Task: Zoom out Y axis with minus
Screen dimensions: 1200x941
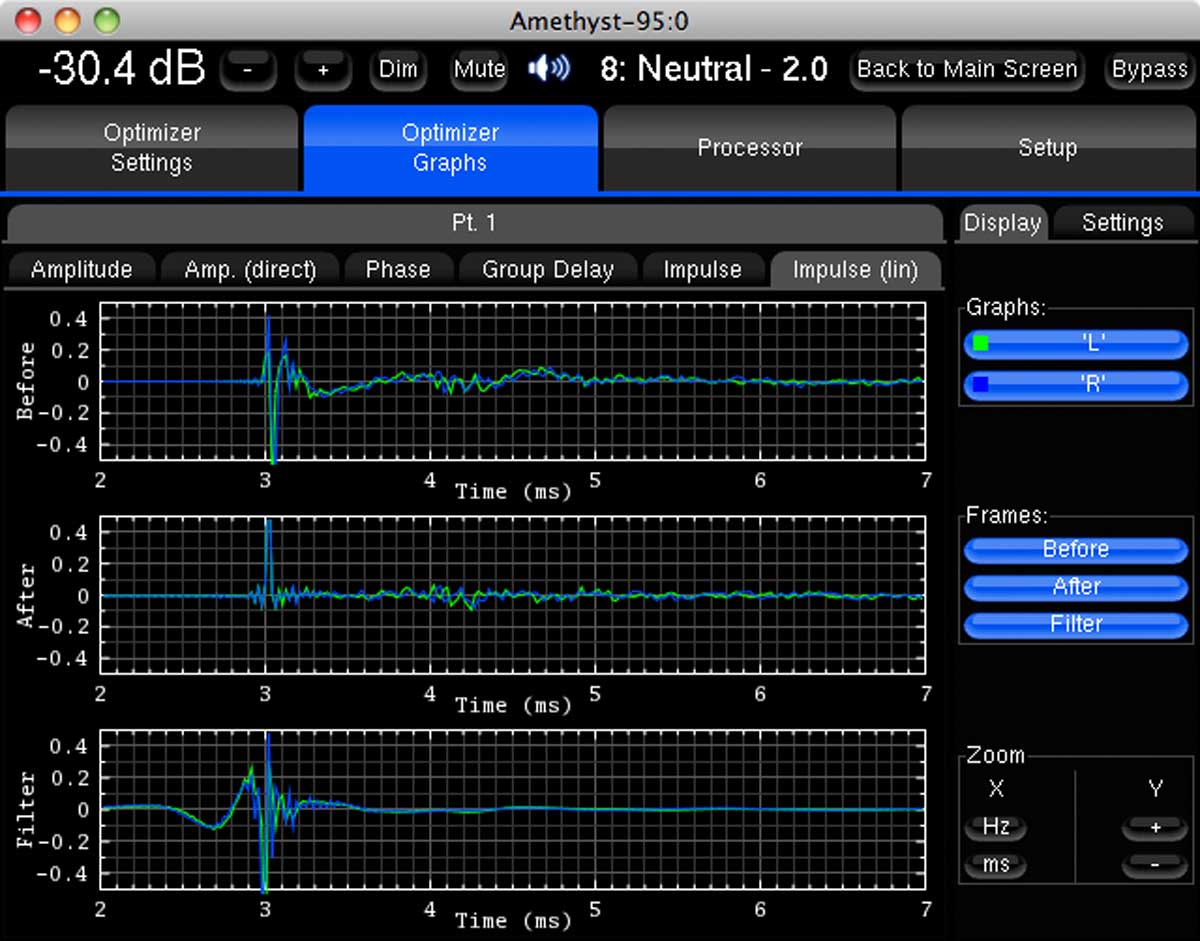Action: [x=1154, y=865]
